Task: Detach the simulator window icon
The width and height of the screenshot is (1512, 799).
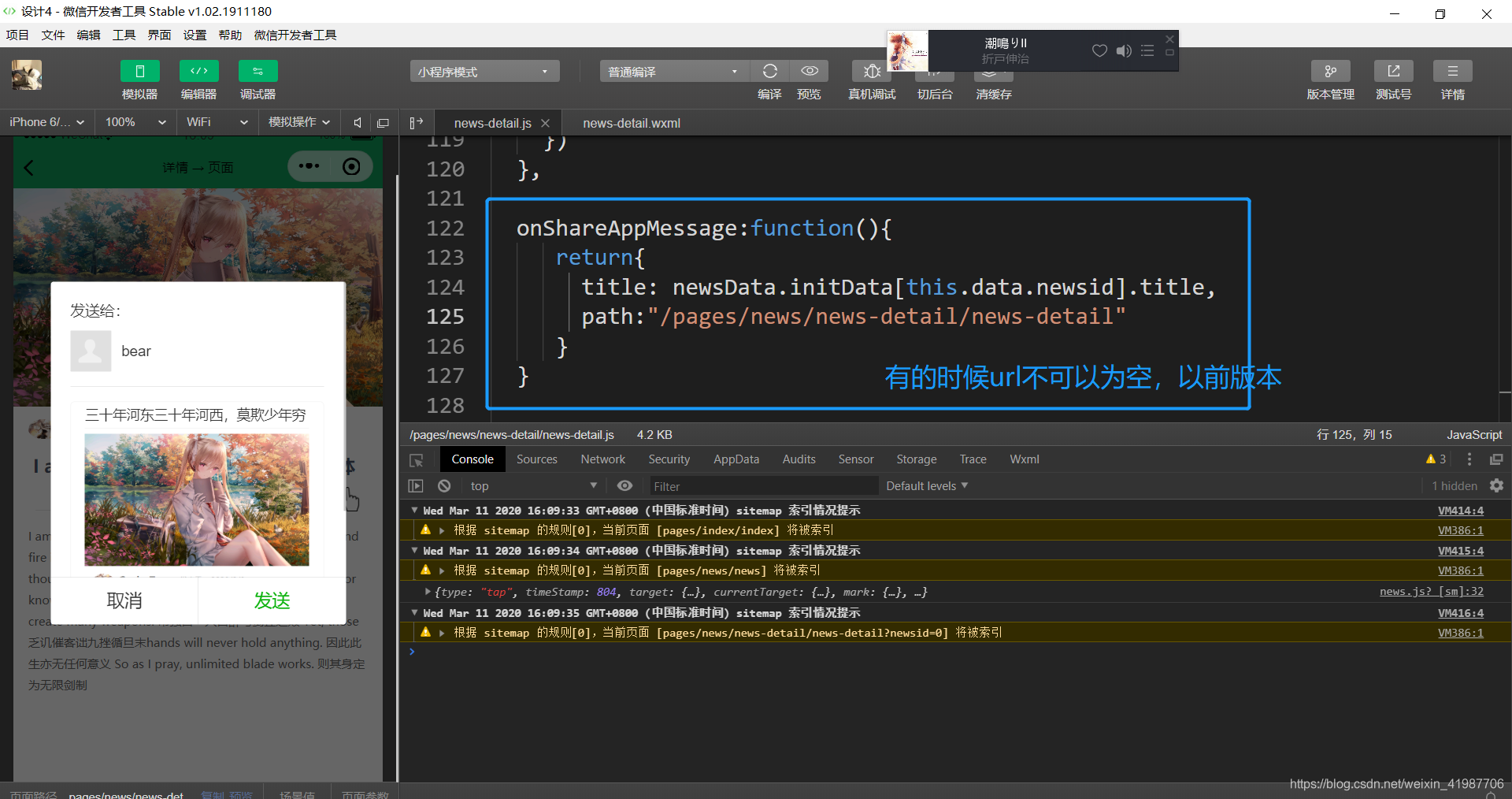Action: [384, 123]
